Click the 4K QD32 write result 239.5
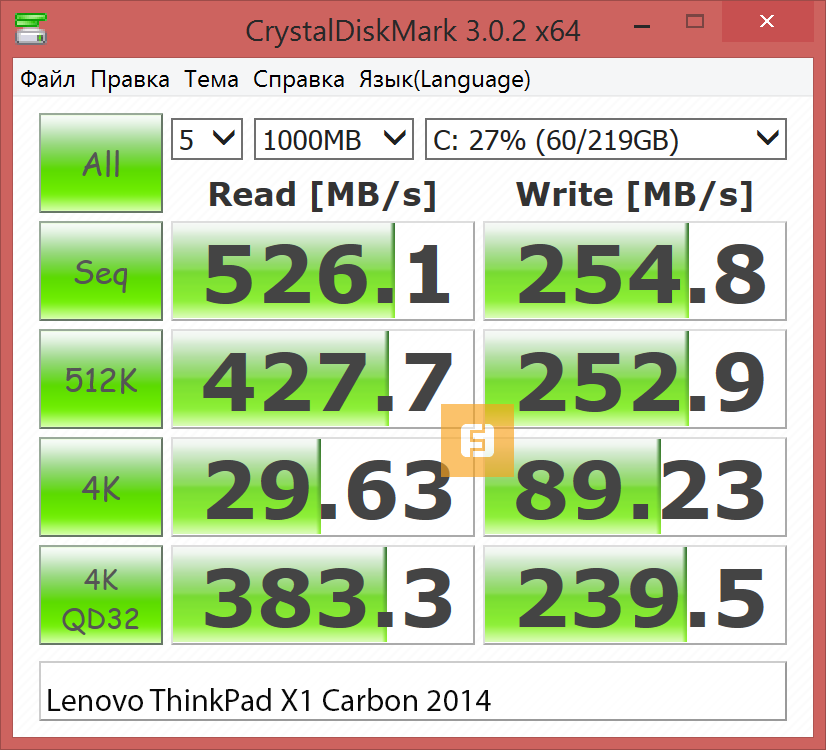This screenshot has height=750, width=826. click(x=634, y=596)
